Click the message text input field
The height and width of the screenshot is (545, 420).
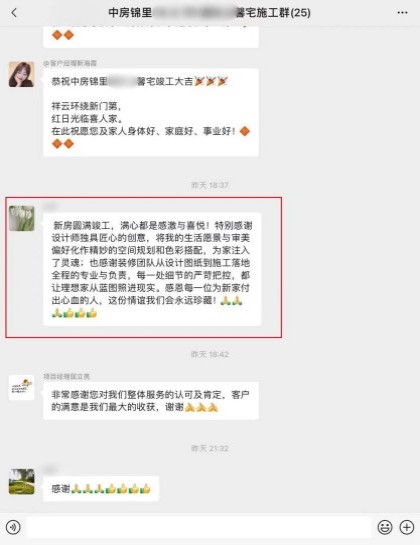[x=199, y=527]
